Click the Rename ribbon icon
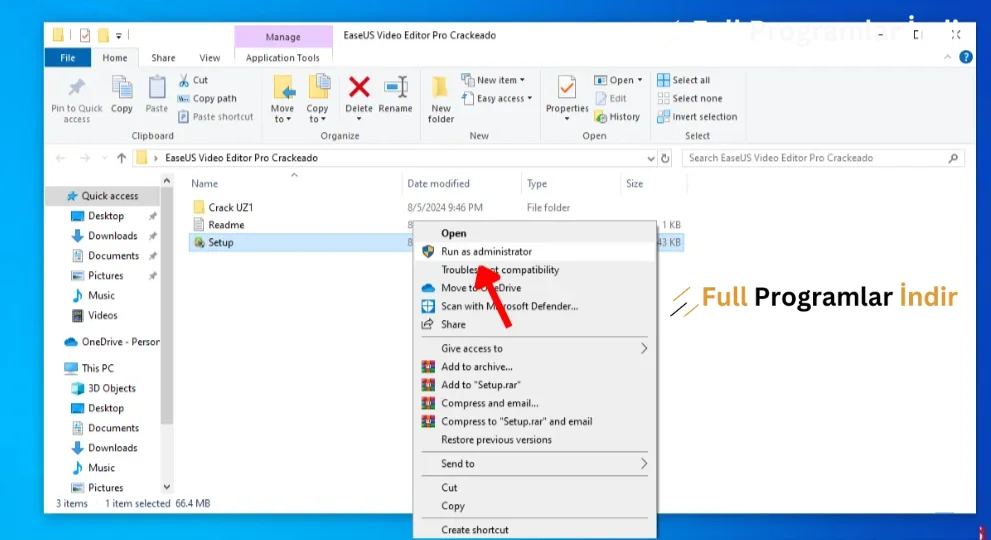Screen dimensions: 991x540 [396, 87]
